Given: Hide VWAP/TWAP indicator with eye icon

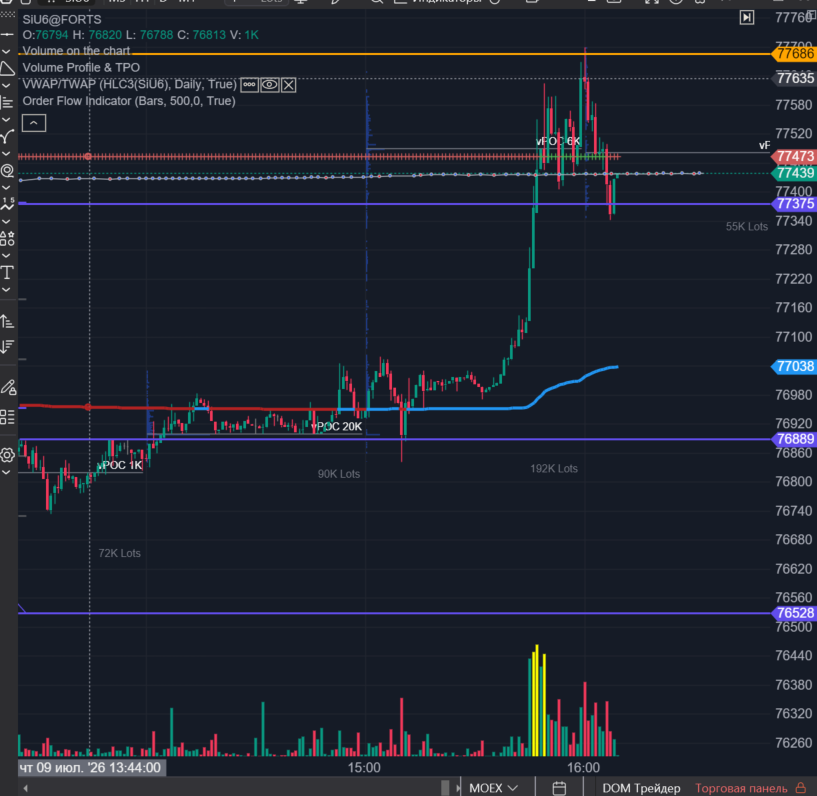Looking at the screenshot, I should 269,84.
